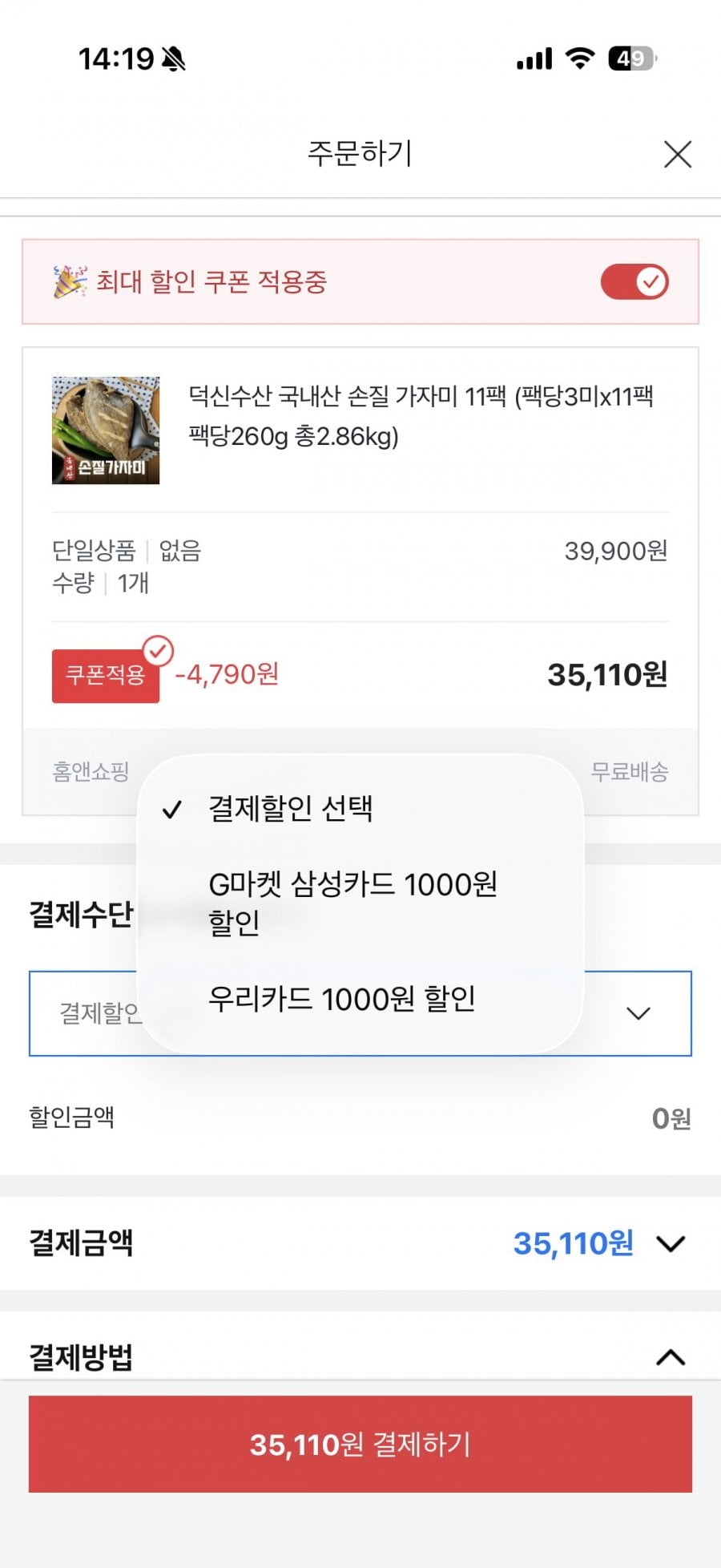Choose G마켓 삼성카드 1000원 할인 option
721x1568 pixels.
click(x=352, y=903)
